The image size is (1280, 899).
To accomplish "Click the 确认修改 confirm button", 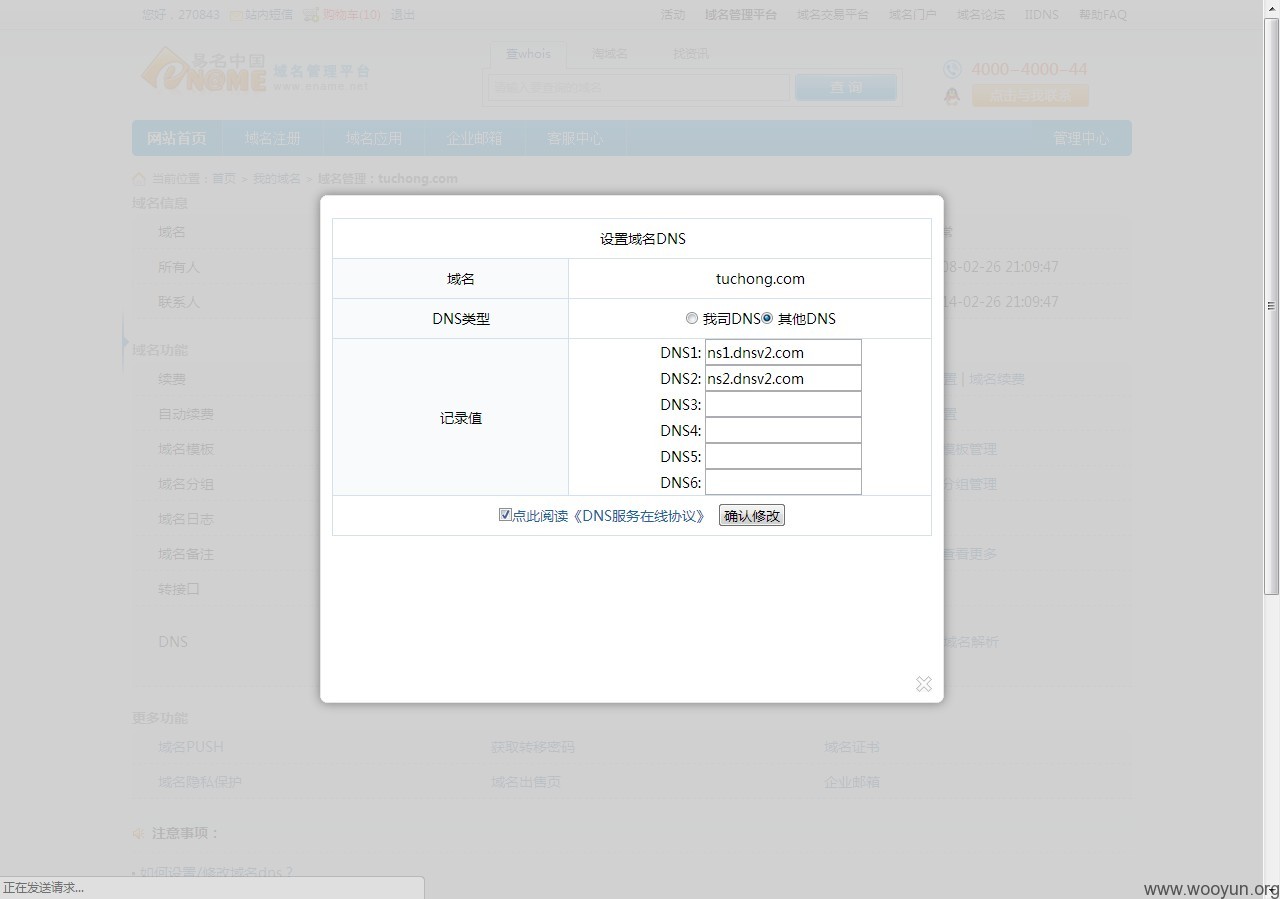I will [x=752, y=516].
